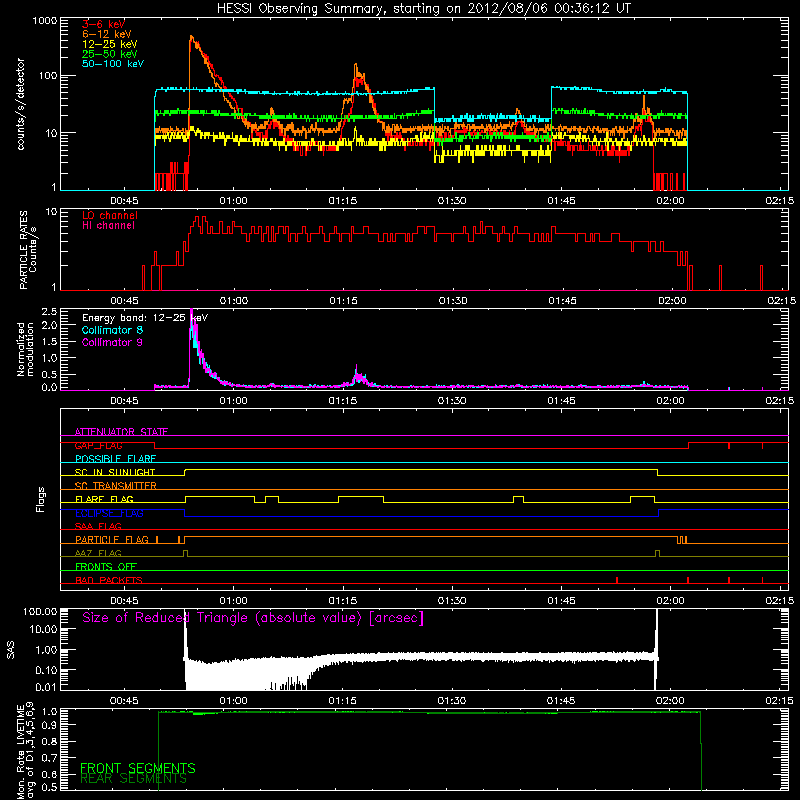Click the SC_IN_SUNLIGHT flag label
The width and height of the screenshot is (800, 800).
tap(115, 472)
